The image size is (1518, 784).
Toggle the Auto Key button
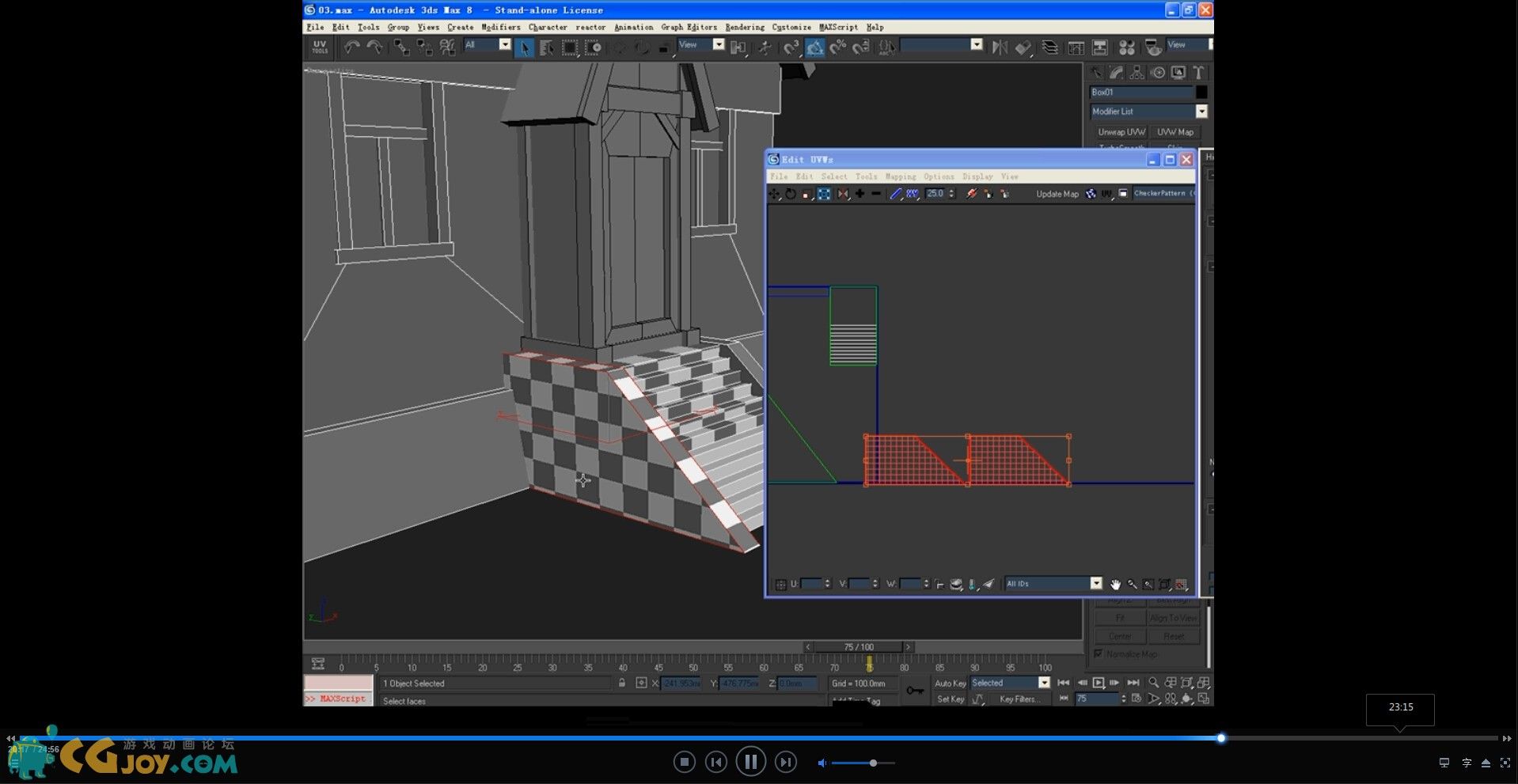coord(950,684)
